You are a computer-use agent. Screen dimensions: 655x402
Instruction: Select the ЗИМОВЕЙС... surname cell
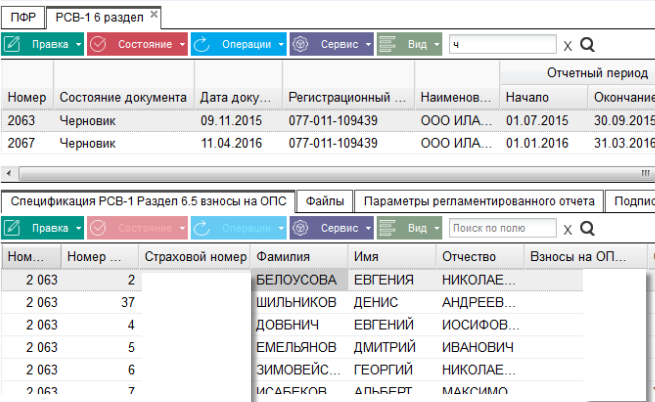coord(298,370)
